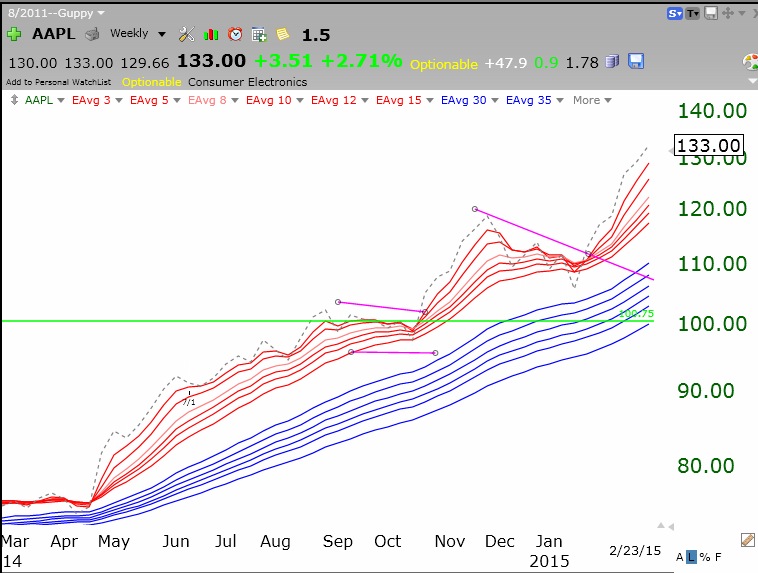Toggle the L logarithmic scale button
The image size is (758, 573).
(x=691, y=558)
